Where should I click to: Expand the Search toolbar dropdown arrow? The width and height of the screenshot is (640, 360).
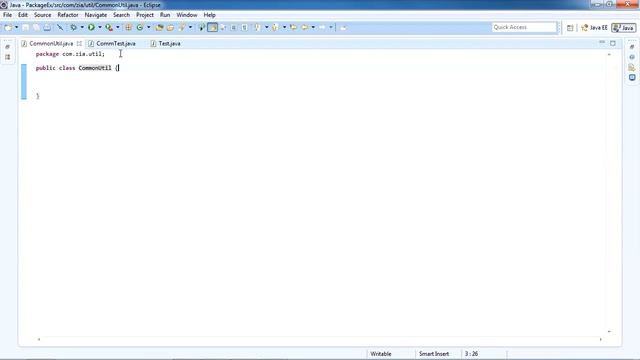[x=190, y=27]
